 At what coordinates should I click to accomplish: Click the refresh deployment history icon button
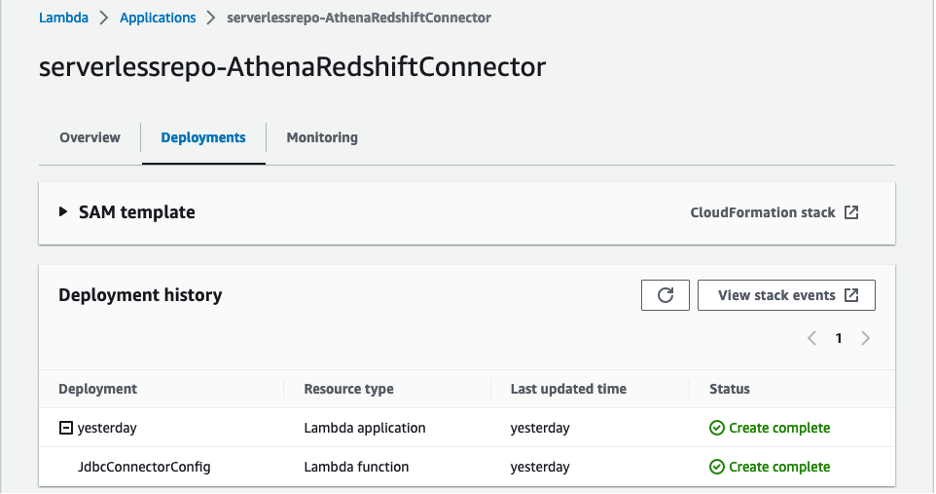[x=665, y=295]
